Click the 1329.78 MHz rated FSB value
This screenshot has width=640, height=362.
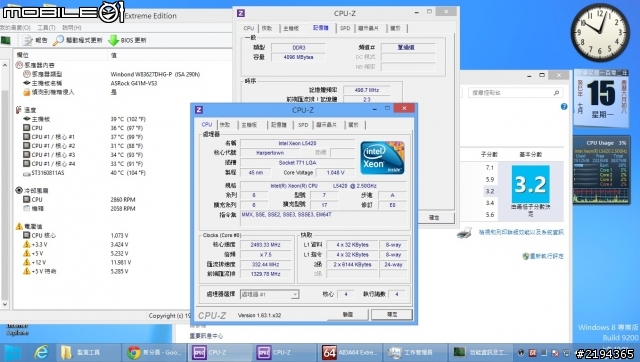(x=265, y=274)
